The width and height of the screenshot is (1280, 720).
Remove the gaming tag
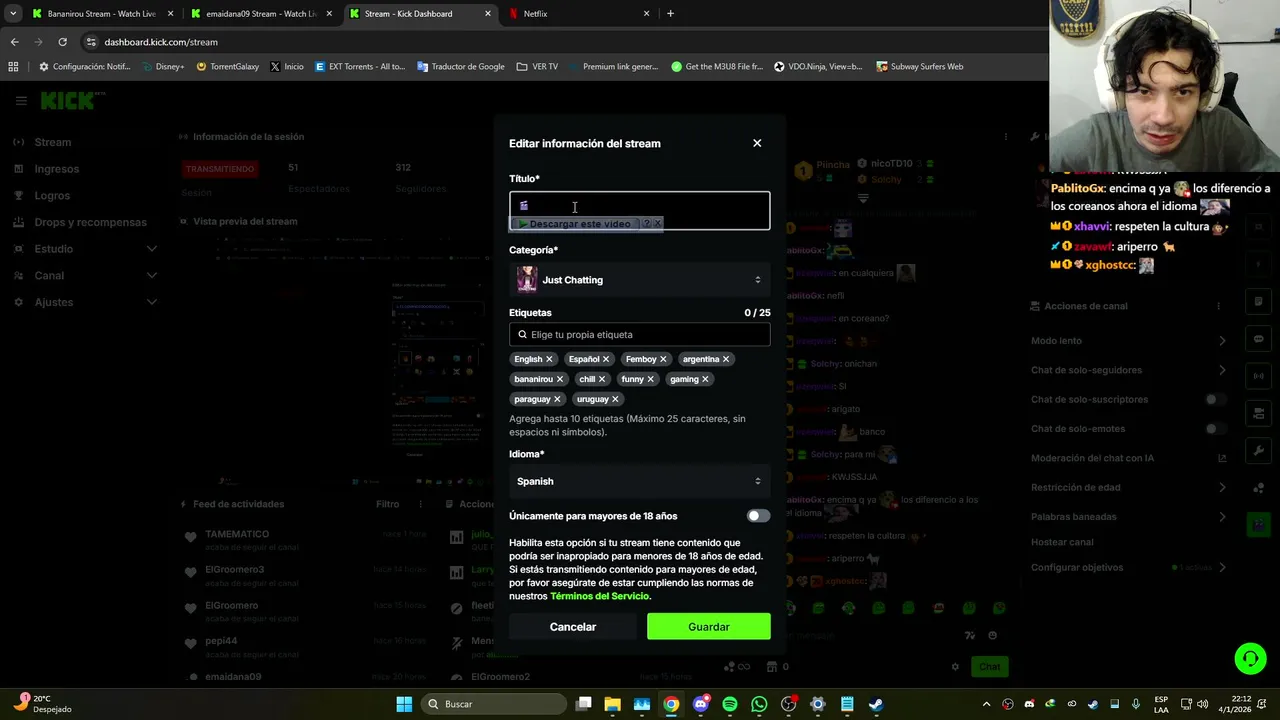705,379
